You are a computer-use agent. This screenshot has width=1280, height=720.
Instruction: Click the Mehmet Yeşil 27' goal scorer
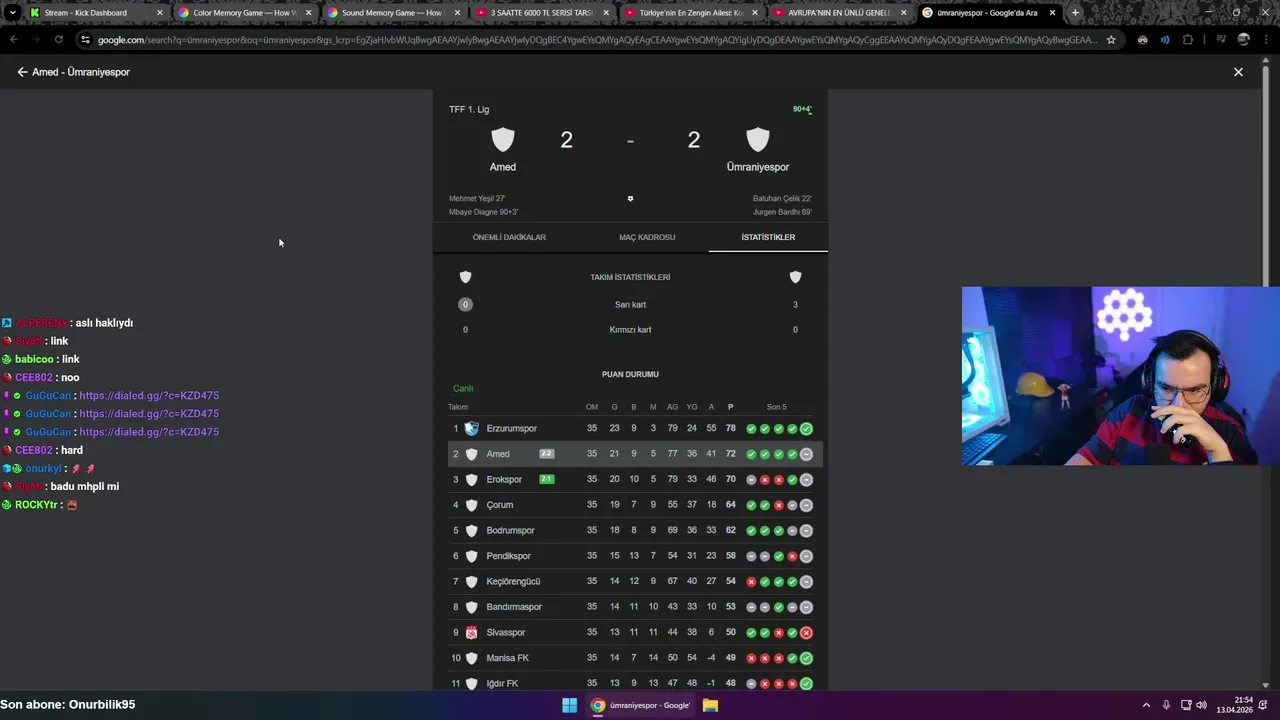point(477,198)
